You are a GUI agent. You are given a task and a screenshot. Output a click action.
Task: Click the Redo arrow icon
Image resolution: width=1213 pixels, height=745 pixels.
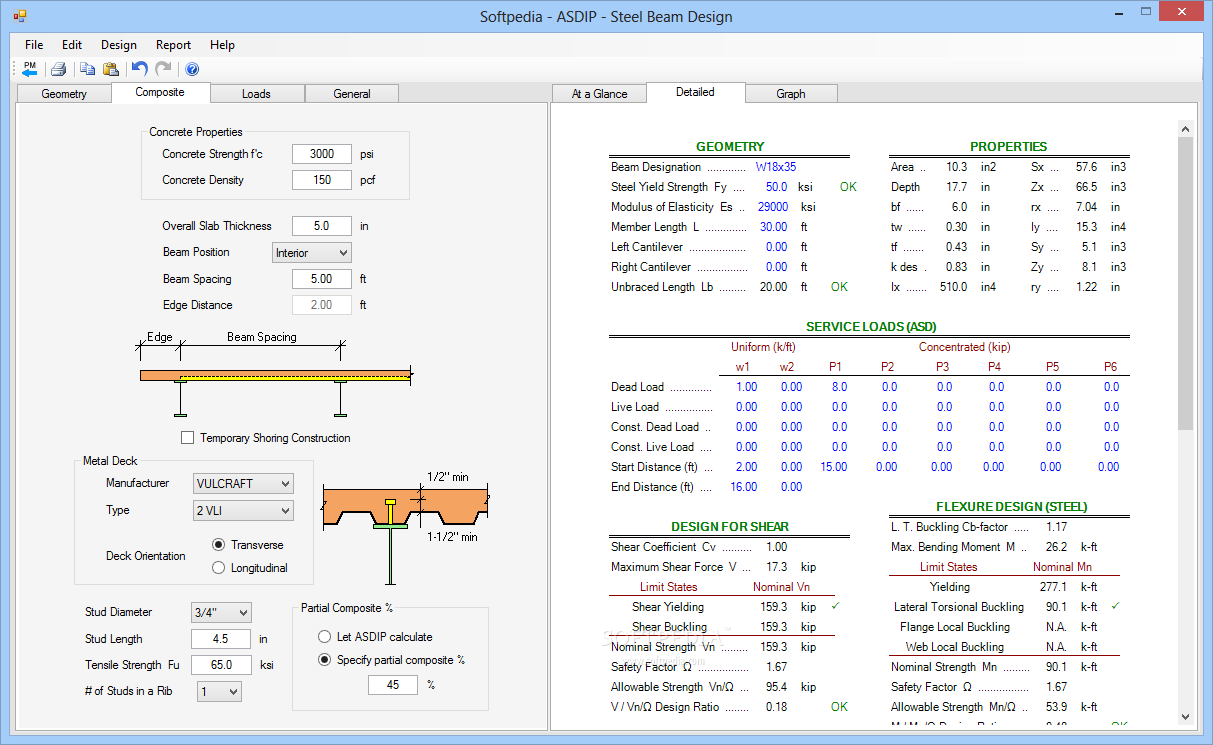click(x=163, y=69)
